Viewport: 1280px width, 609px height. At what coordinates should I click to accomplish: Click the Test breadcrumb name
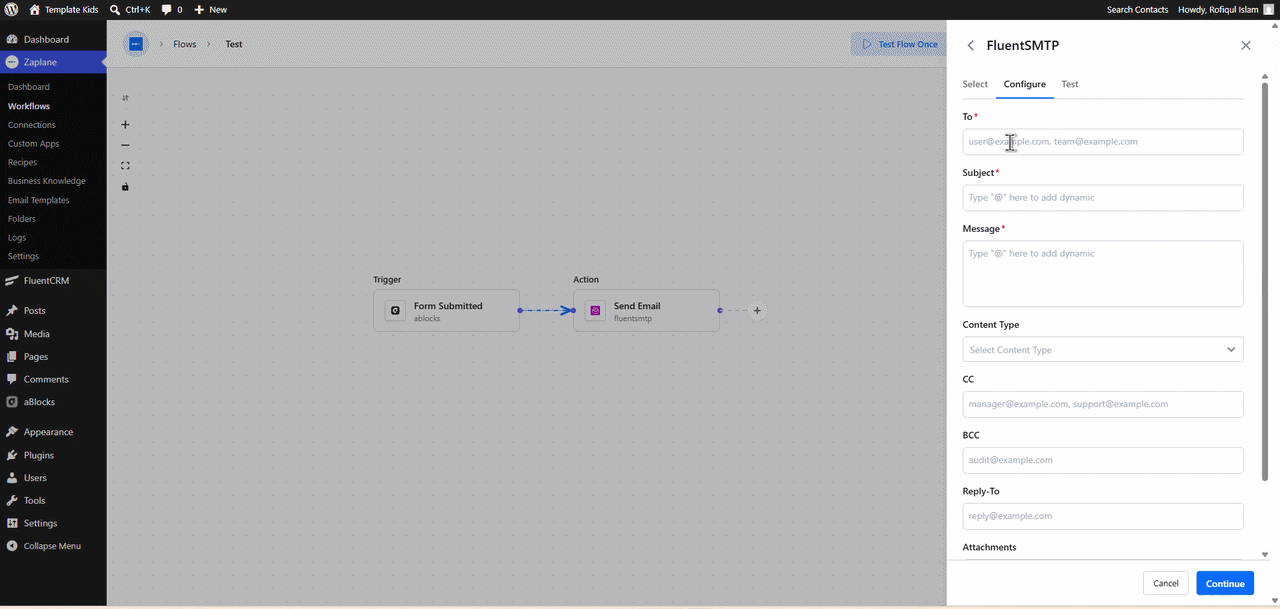tap(234, 44)
